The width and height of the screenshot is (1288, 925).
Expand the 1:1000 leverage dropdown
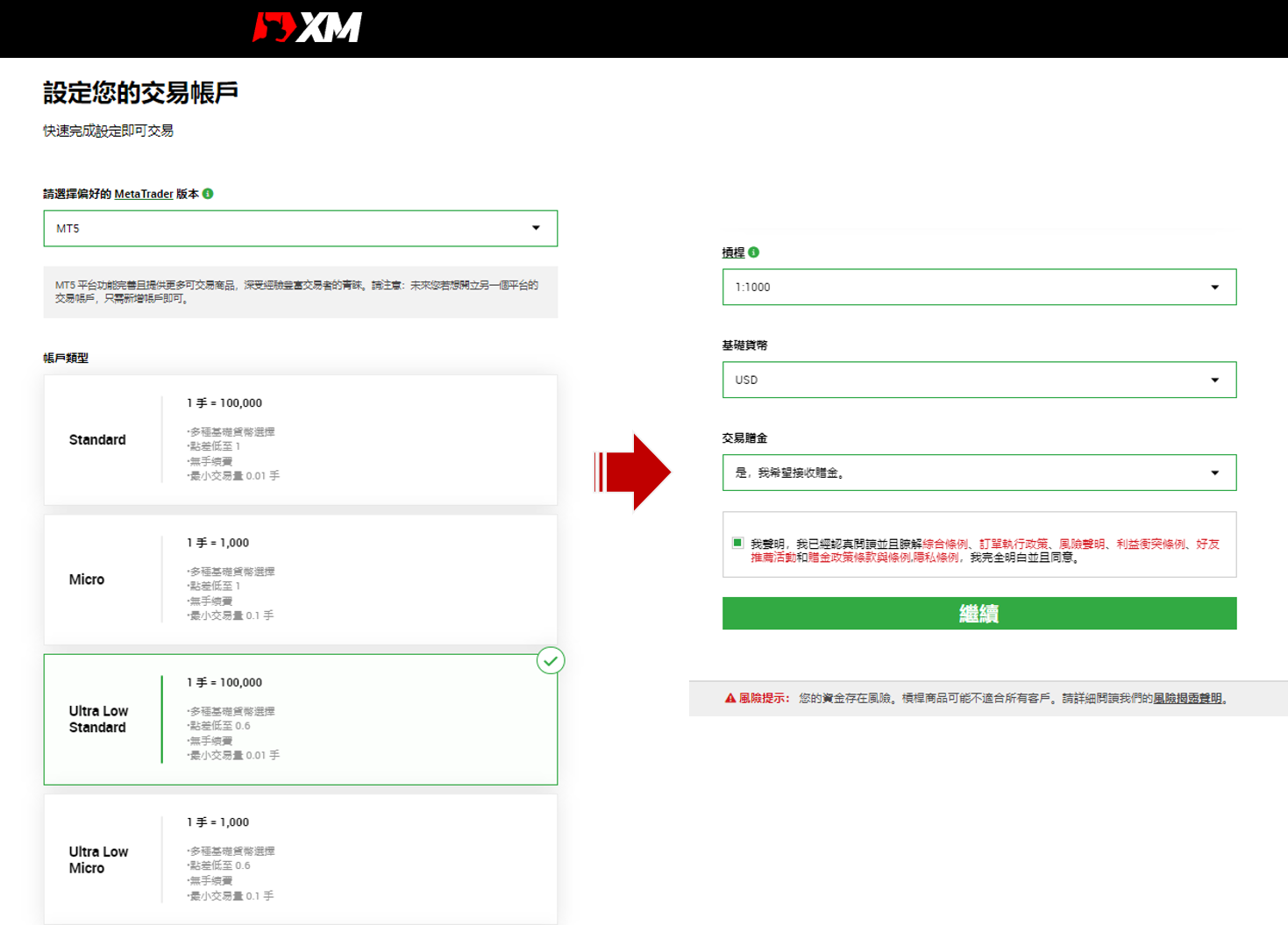click(x=979, y=287)
